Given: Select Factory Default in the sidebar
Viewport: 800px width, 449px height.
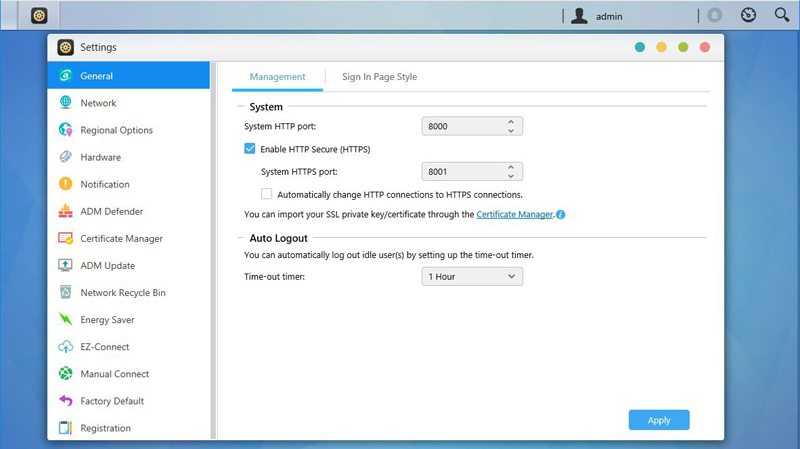Looking at the screenshot, I should [x=129, y=401].
